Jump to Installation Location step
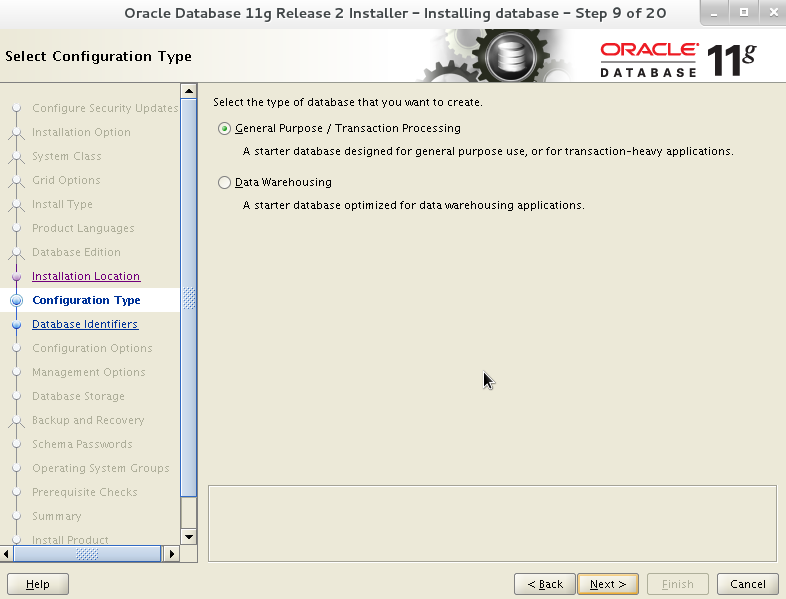This screenshot has width=786, height=599. [86, 276]
